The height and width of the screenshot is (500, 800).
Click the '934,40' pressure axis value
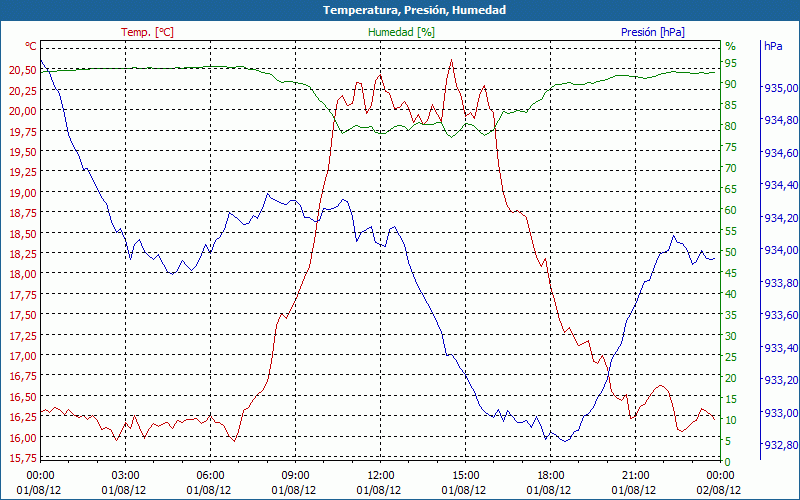[781, 185]
